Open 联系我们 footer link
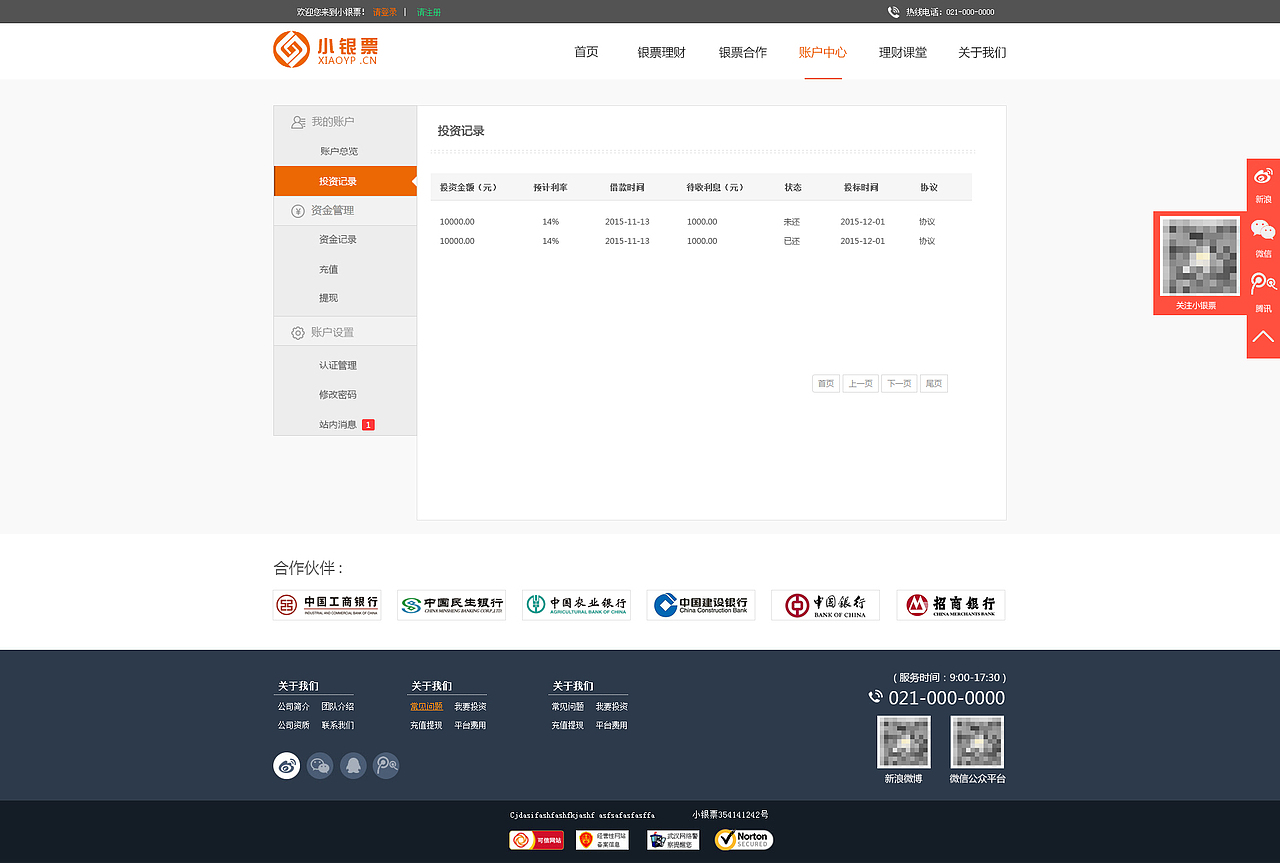 coord(338,726)
